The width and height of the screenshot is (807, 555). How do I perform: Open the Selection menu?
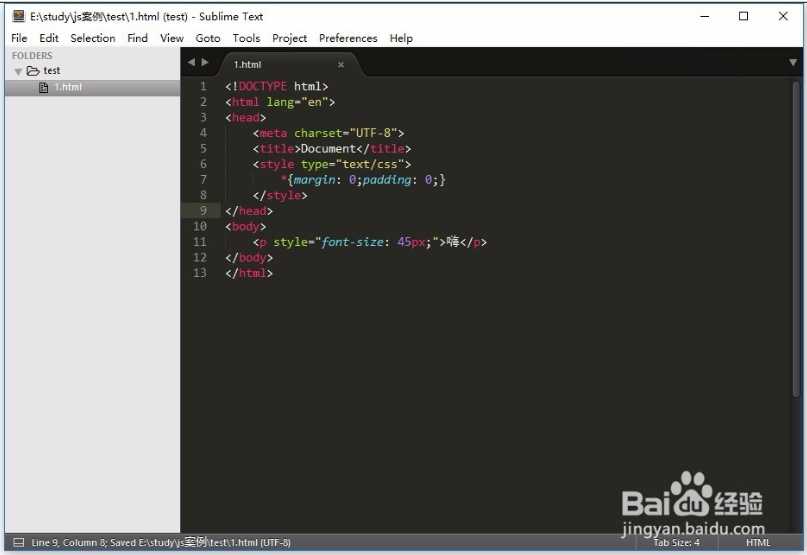pyautogui.click(x=93, y=38)
